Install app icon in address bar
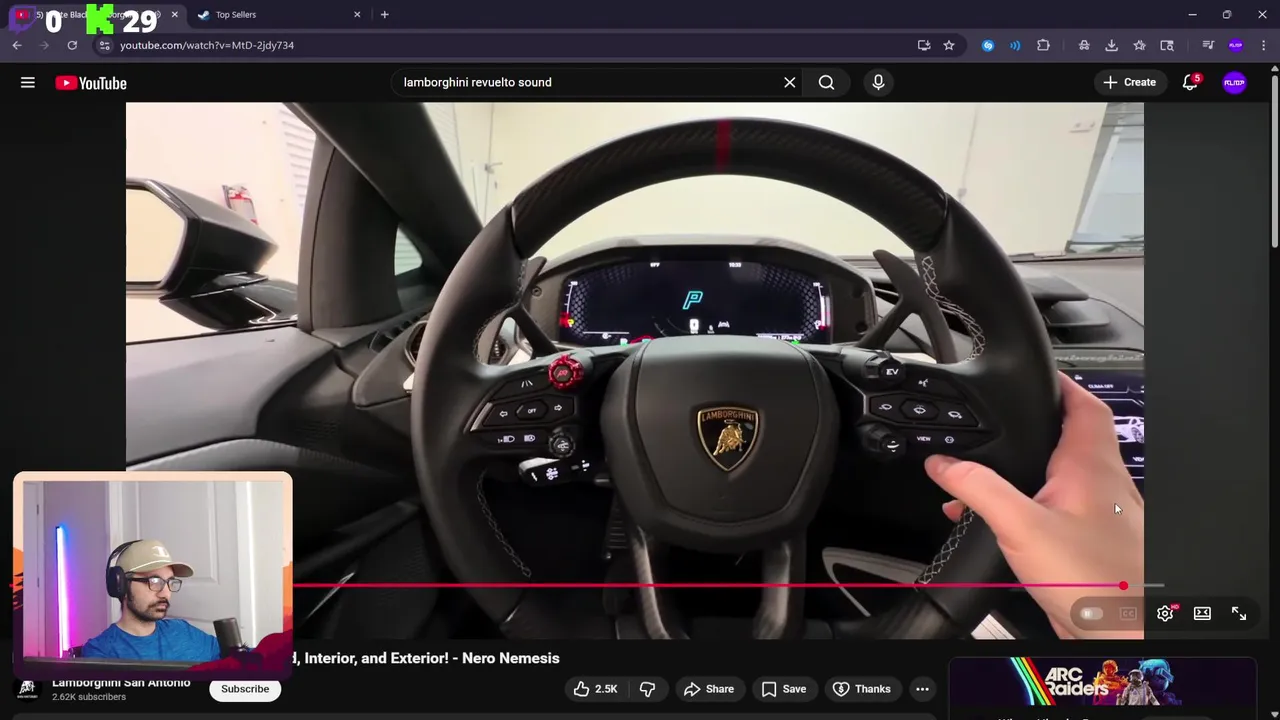The image size is (1280, 720). 924,45
